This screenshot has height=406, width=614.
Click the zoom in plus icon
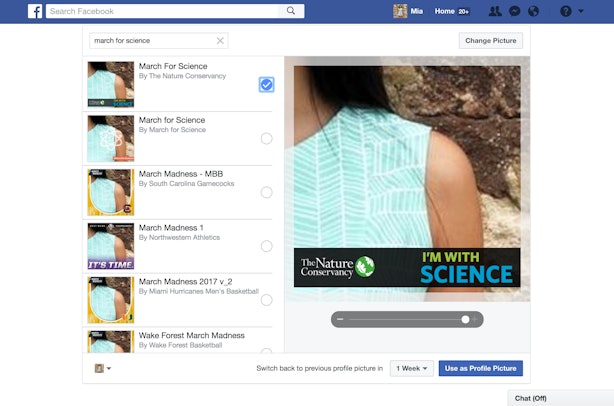[x=475, y=319]
